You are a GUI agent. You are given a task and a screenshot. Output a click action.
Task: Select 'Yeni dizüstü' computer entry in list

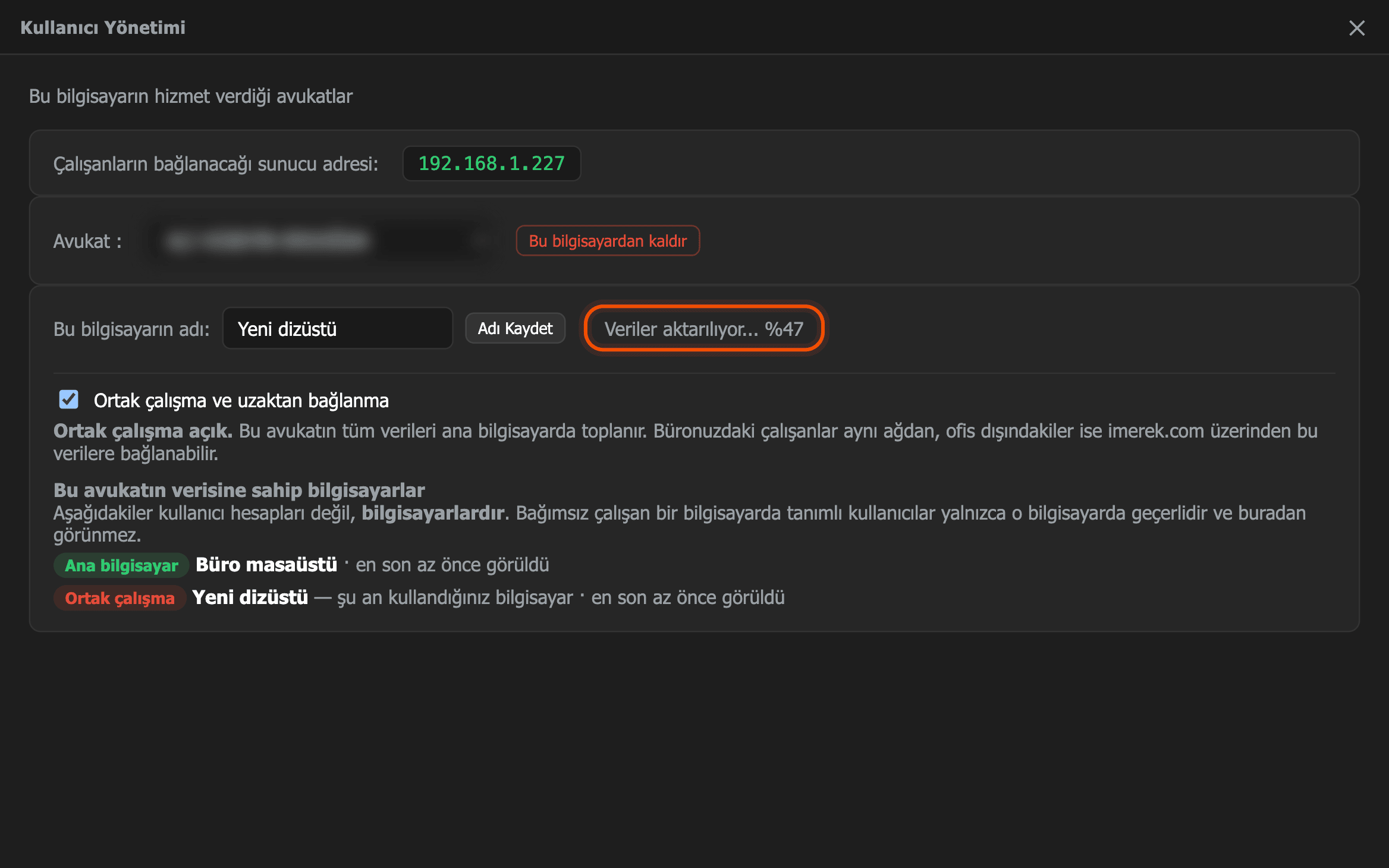250,597
